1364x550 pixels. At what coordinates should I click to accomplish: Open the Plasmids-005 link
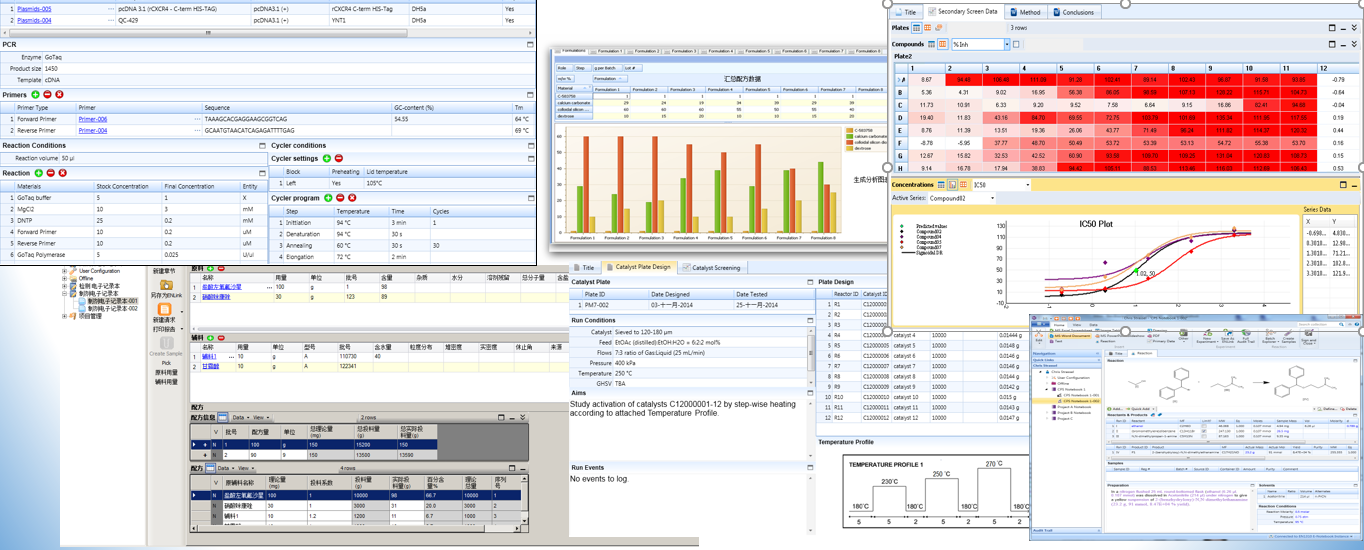[34, 8]
